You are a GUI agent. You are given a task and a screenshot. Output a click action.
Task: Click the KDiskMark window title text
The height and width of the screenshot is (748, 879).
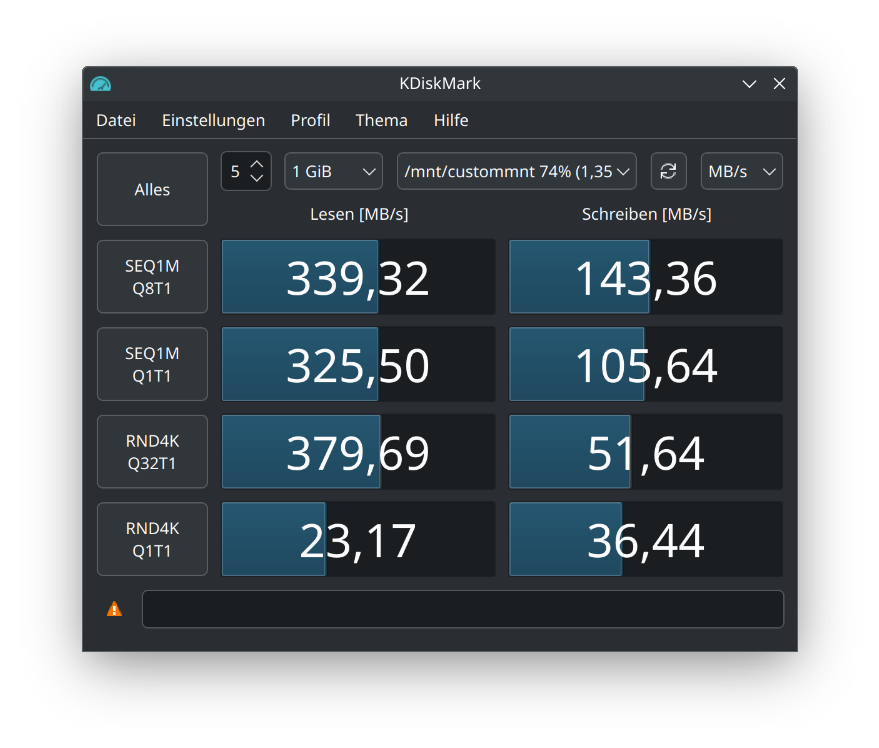[x=440, y=84]
